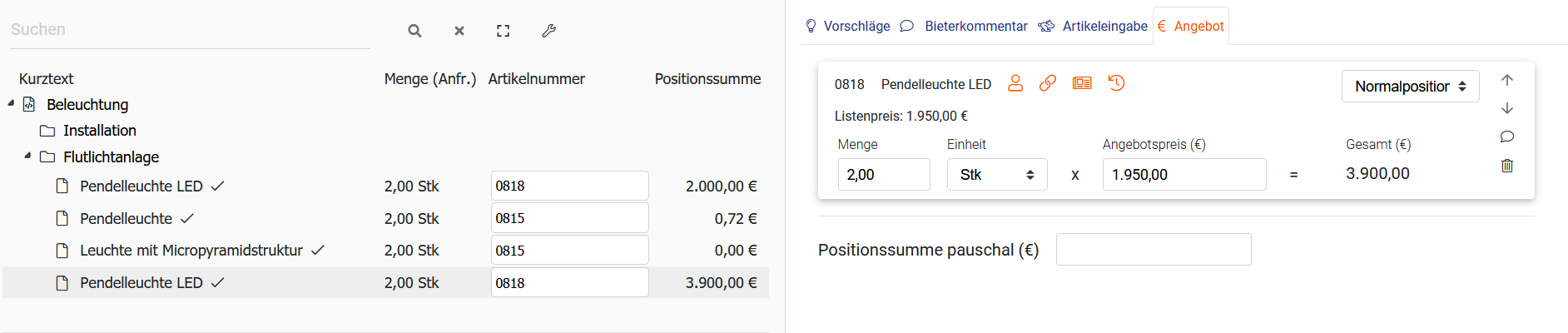Open the Bieterkommentar tab
Viewport: 1568px width, 333px height.
coord(965,27)
